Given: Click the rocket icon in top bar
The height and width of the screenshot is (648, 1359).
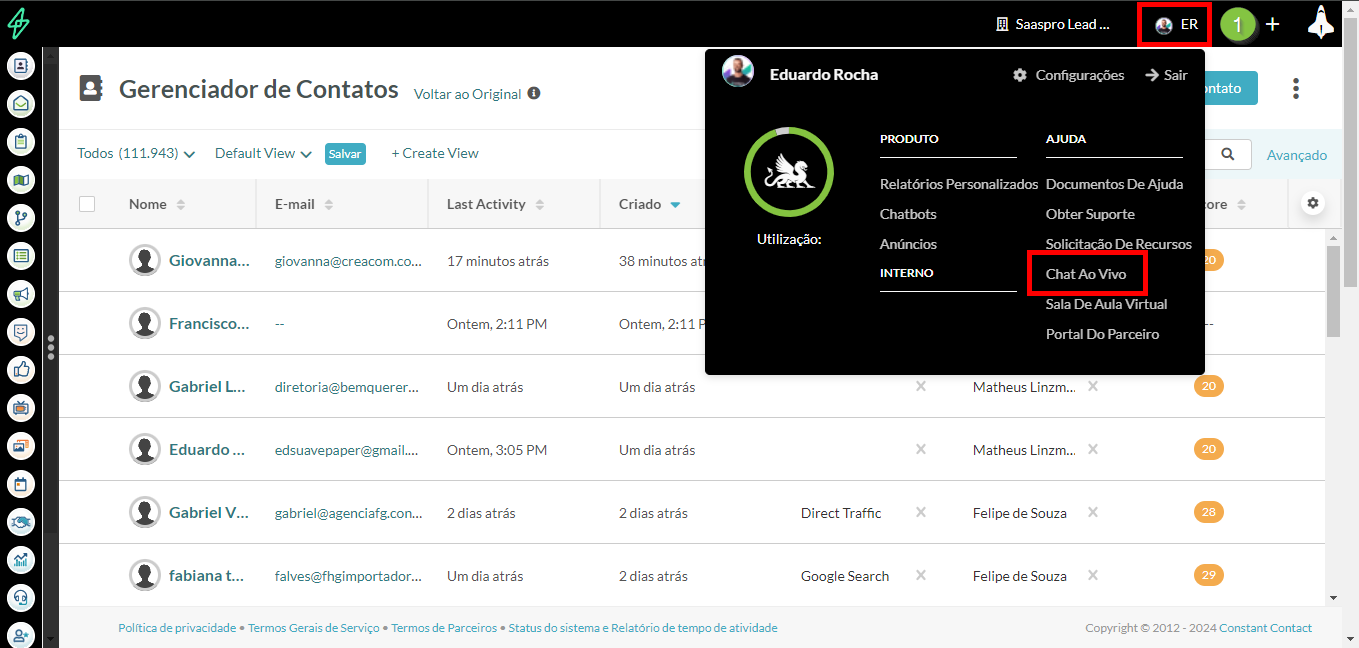Looking at the screenshot, I should click(1321, 23).
